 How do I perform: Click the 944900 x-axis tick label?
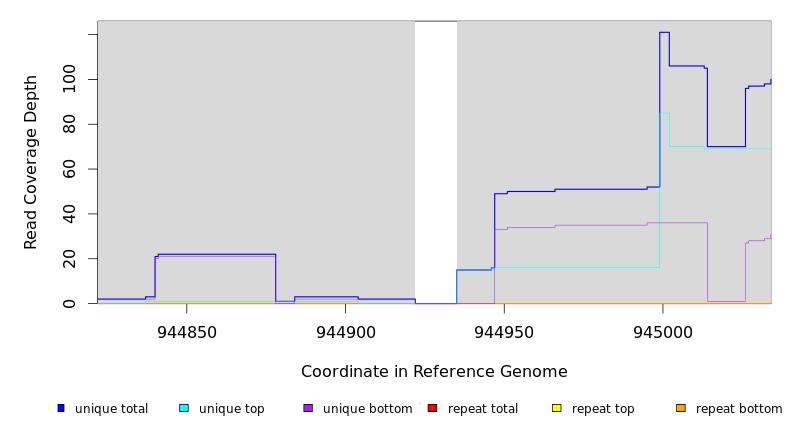tap(345, 332)
